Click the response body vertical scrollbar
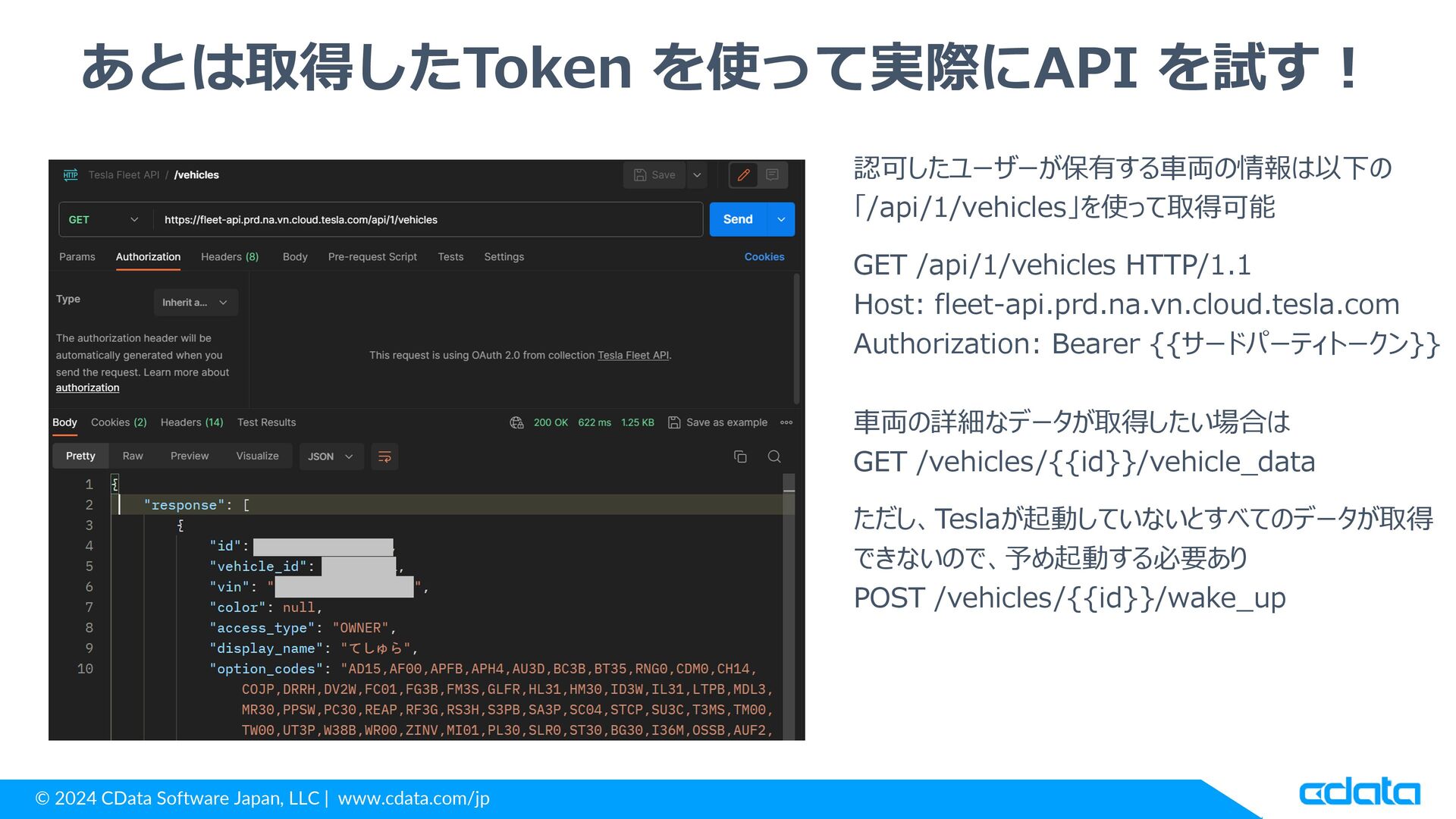The height and width of the screenshot is (819, 1456). click(789, 607)
